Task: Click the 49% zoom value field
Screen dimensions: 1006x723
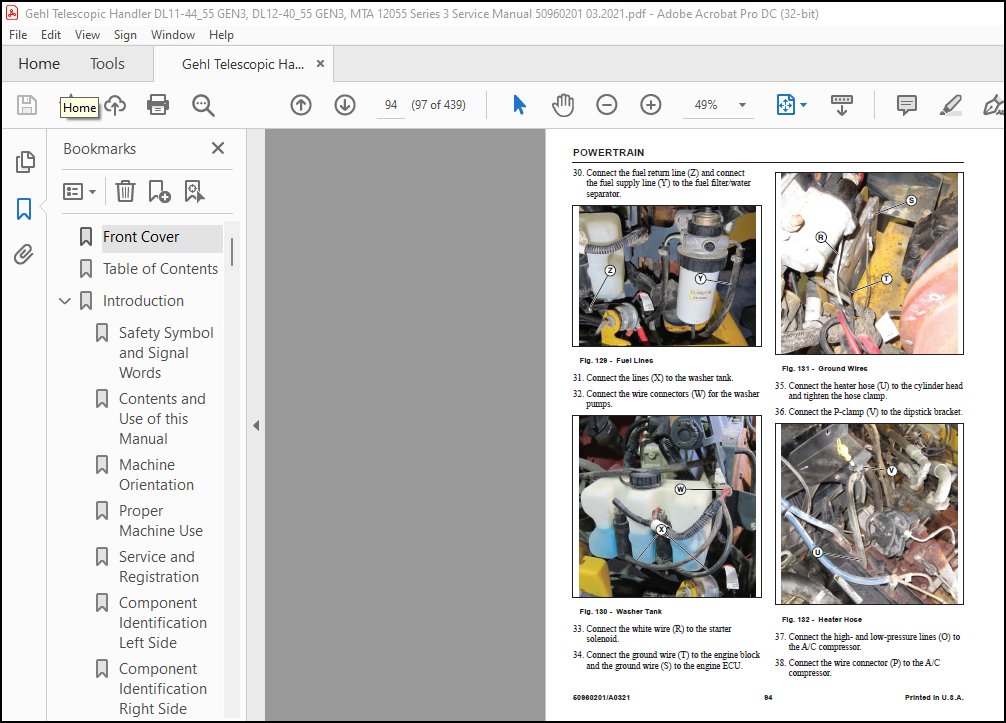Action: point(706,105)
